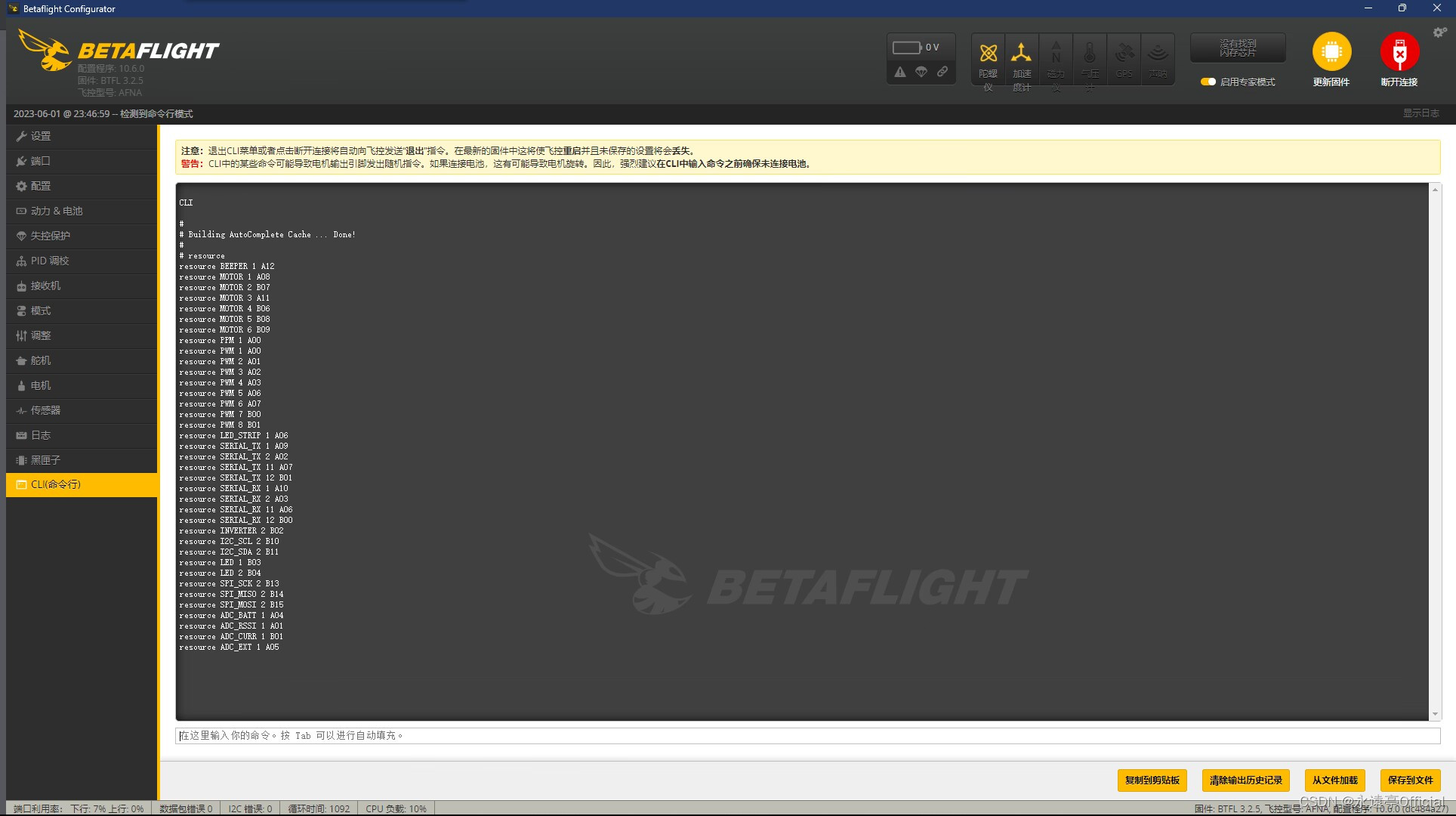This screenshot has width=1456, height=816.
Task: Click the CLI command input field
Action: pos(807,735)
